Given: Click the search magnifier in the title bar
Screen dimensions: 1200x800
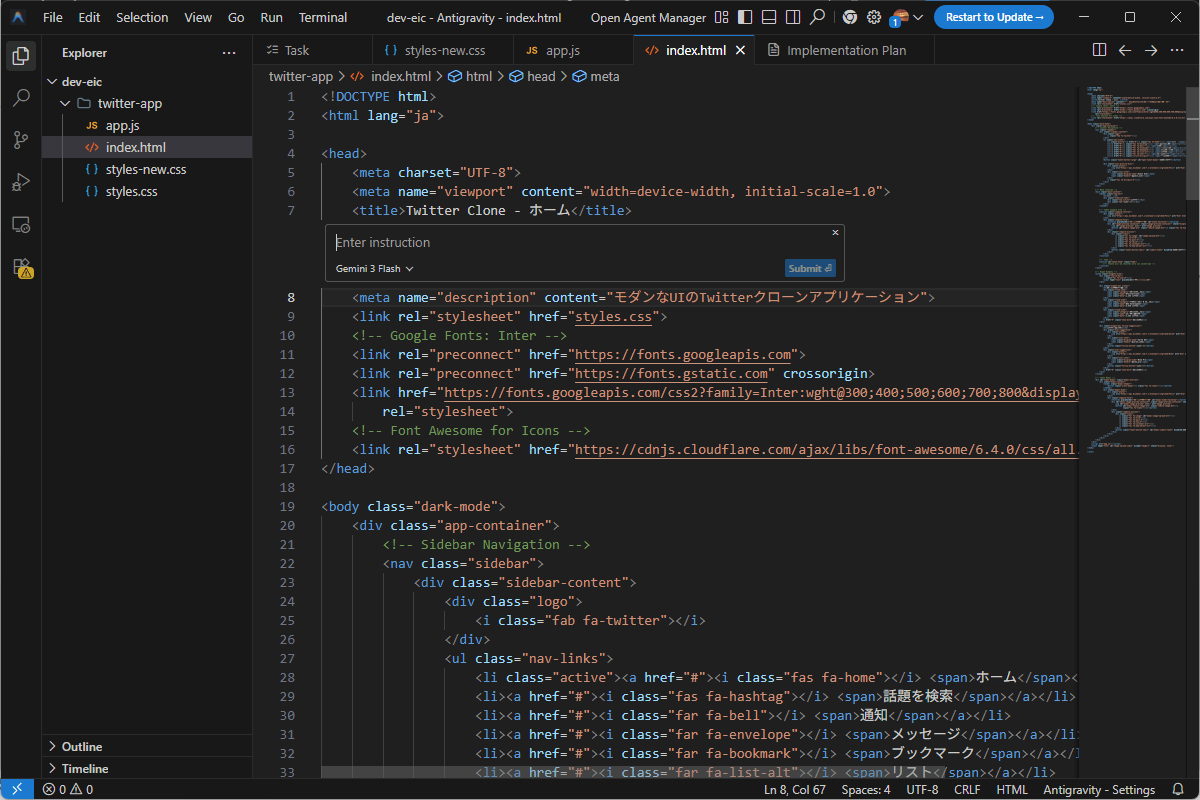Looking at the screenshot, I should (x=818, y=17).
